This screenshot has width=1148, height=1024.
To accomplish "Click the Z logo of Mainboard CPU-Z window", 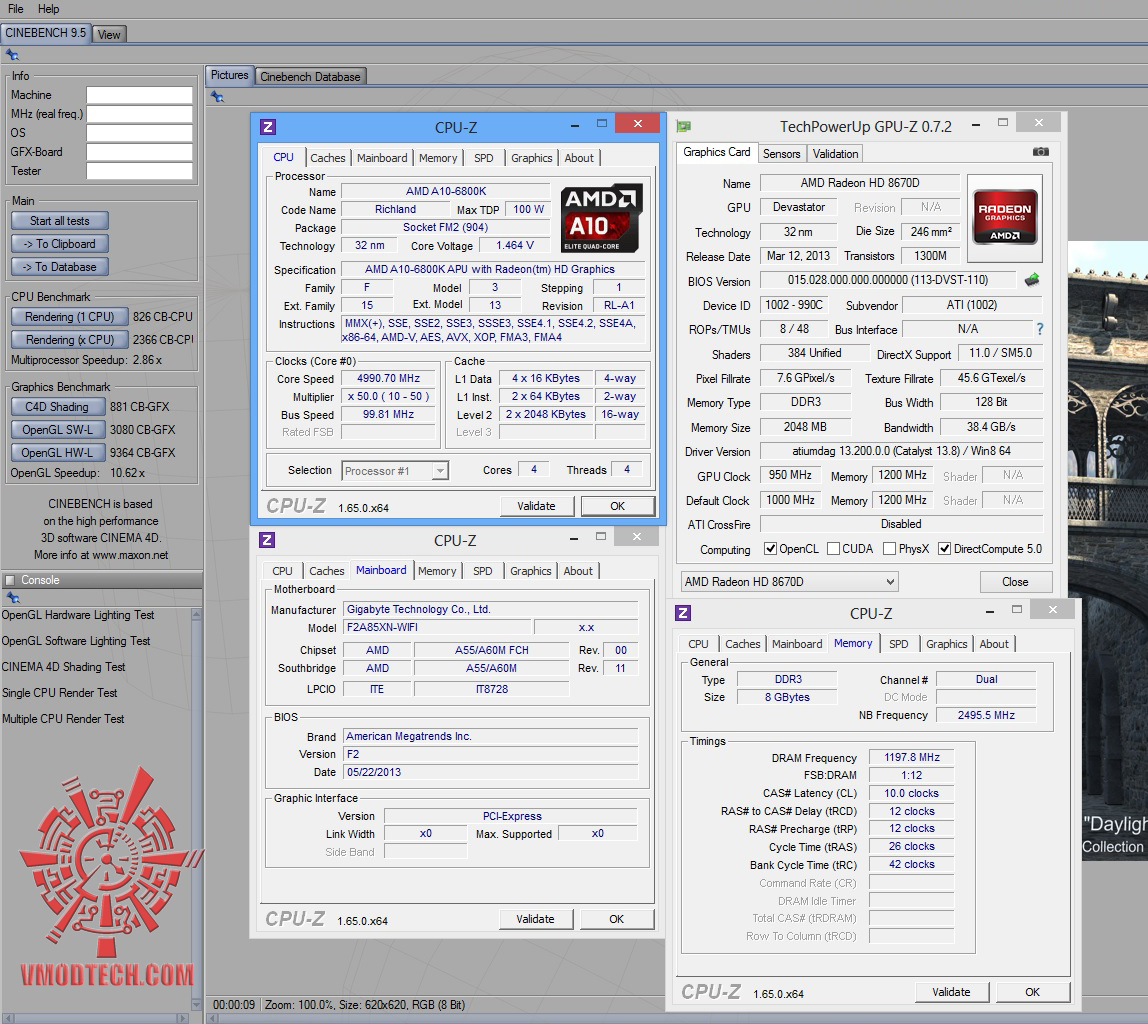I will [267, 540].
